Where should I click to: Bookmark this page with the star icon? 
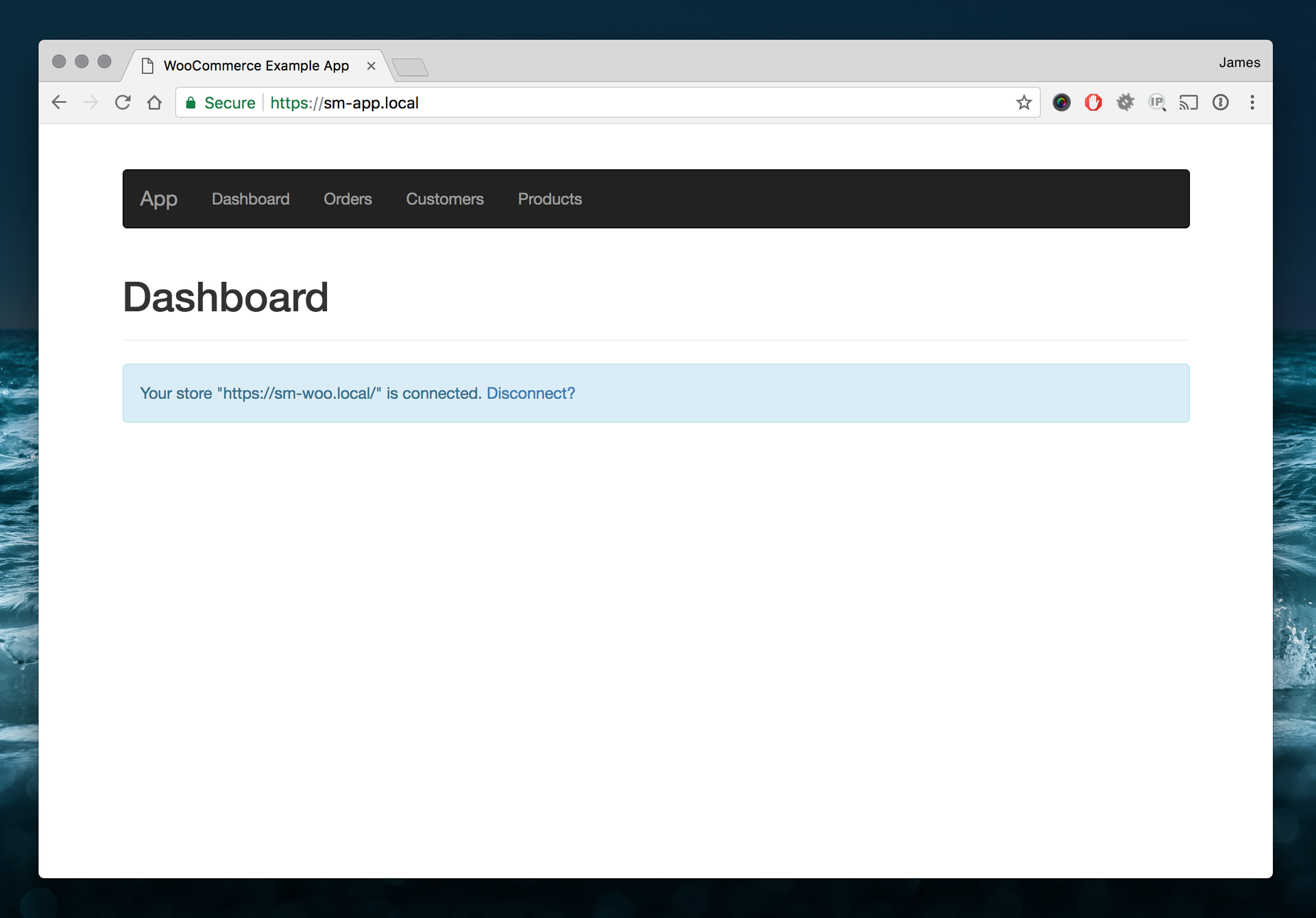pyautogui.click(x=1023, y=102)
